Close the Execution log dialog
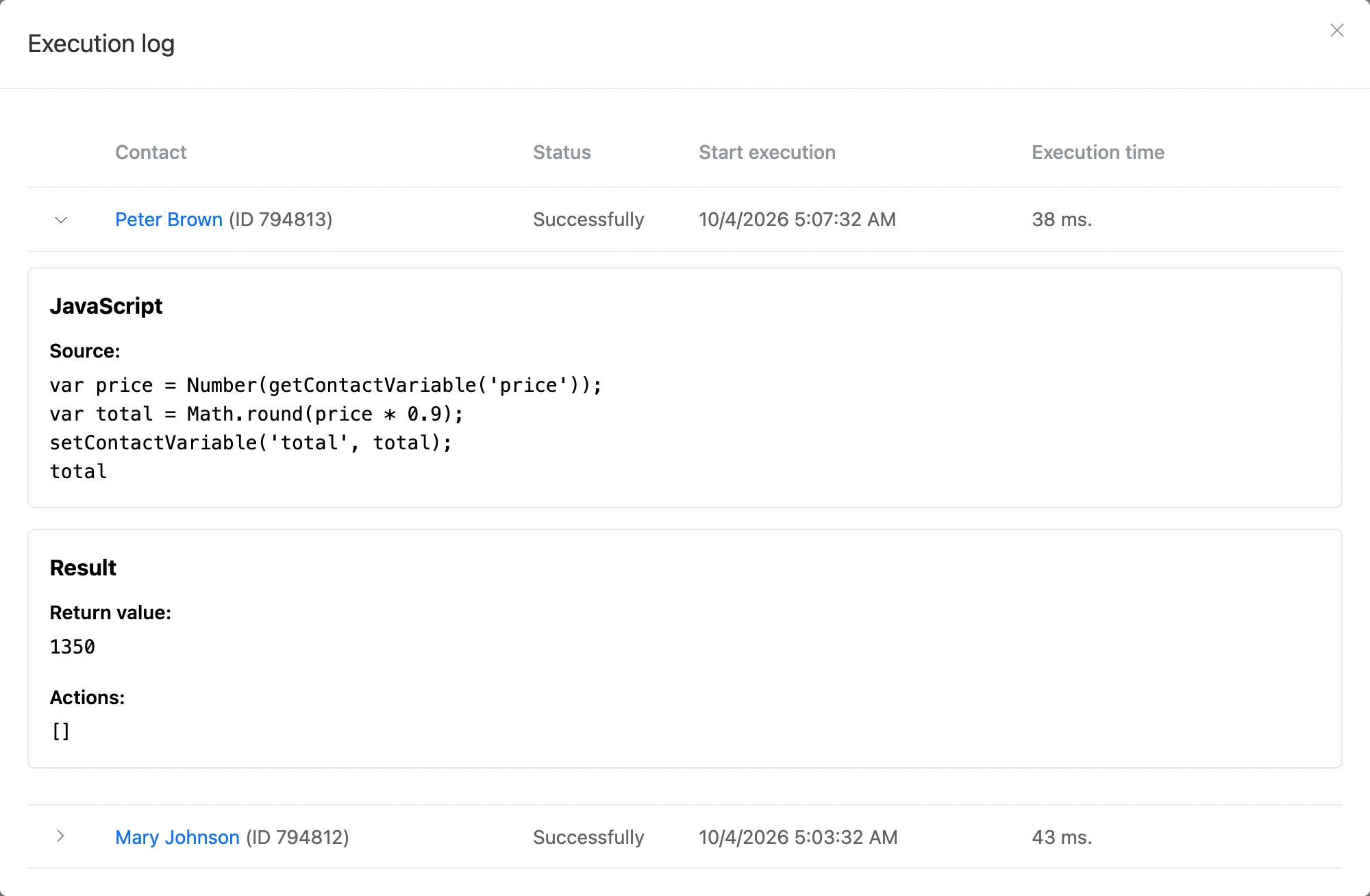 click(1336, 30)
